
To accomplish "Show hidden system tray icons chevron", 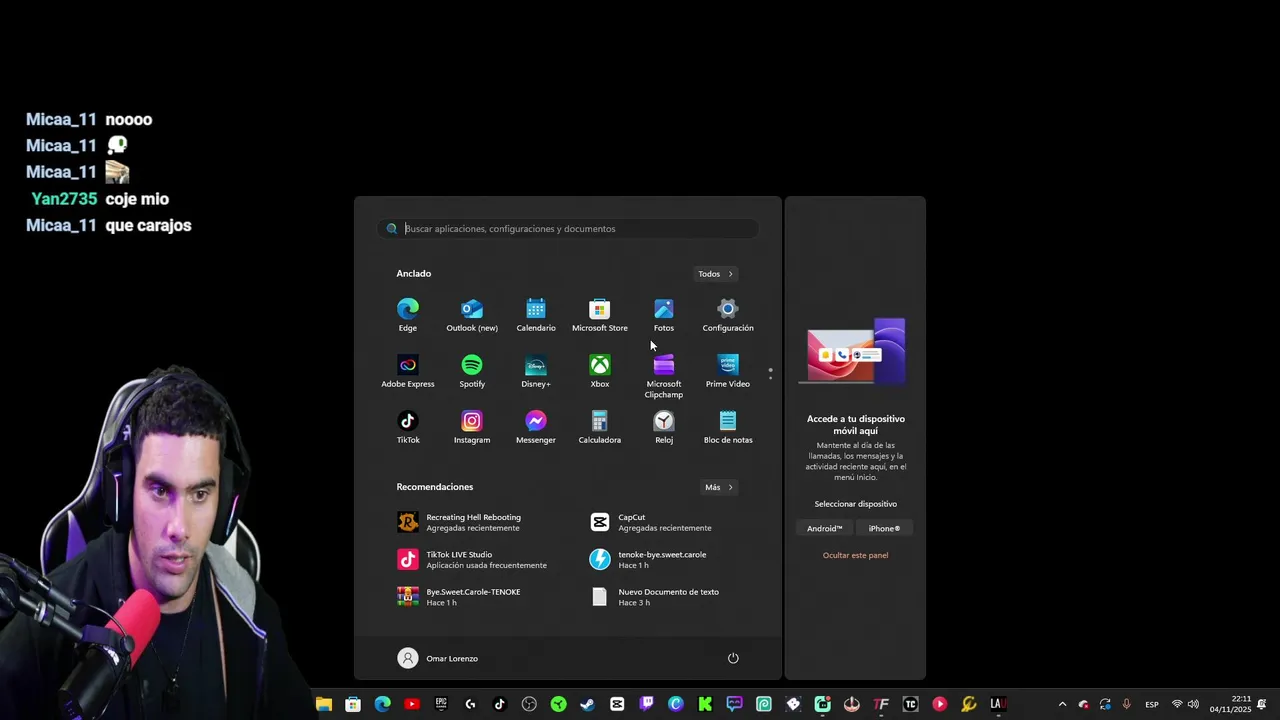I will tap(1062, 704).
